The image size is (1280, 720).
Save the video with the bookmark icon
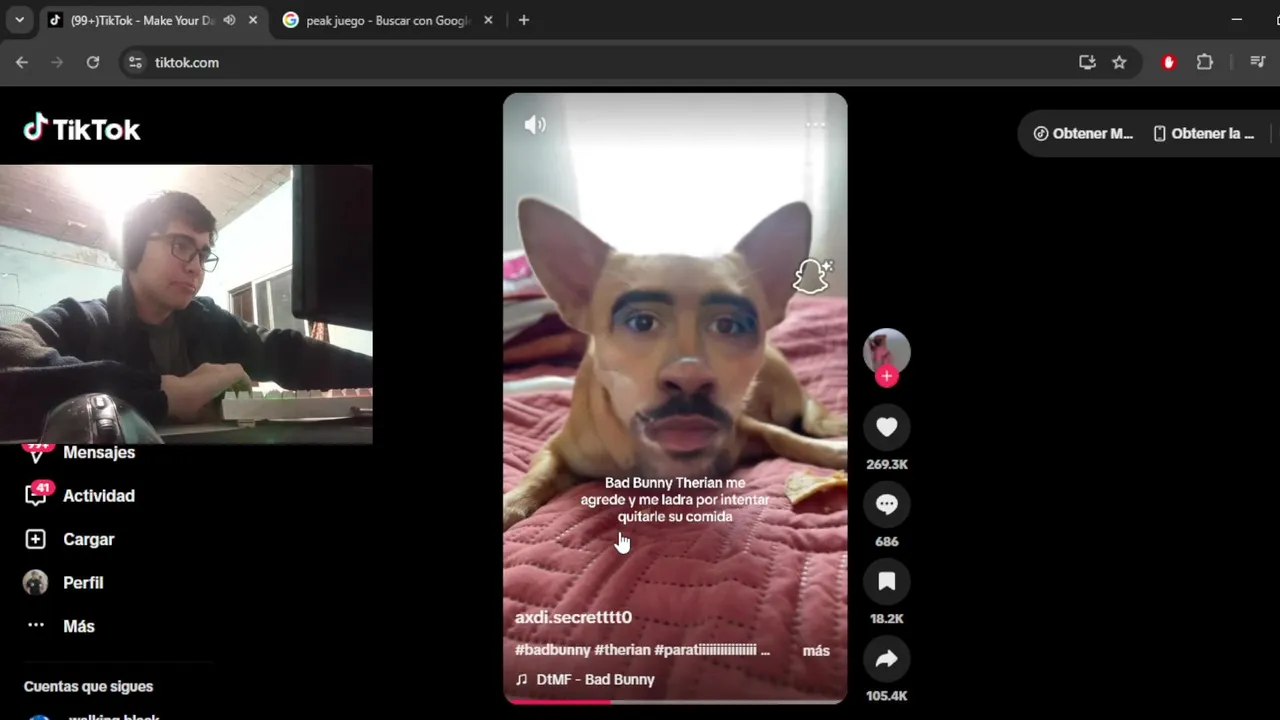pyautogui.click(x=886, y=582)
